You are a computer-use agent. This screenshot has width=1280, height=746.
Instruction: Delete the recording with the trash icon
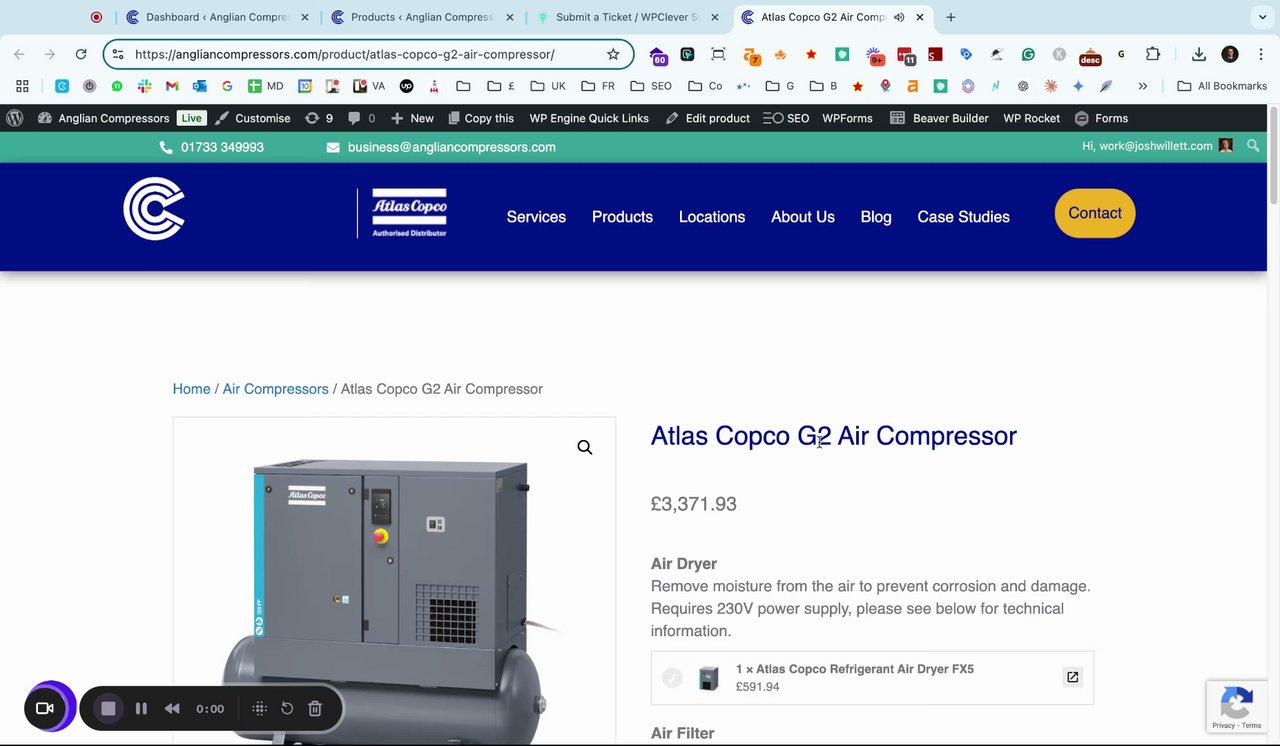coord(315,708)
